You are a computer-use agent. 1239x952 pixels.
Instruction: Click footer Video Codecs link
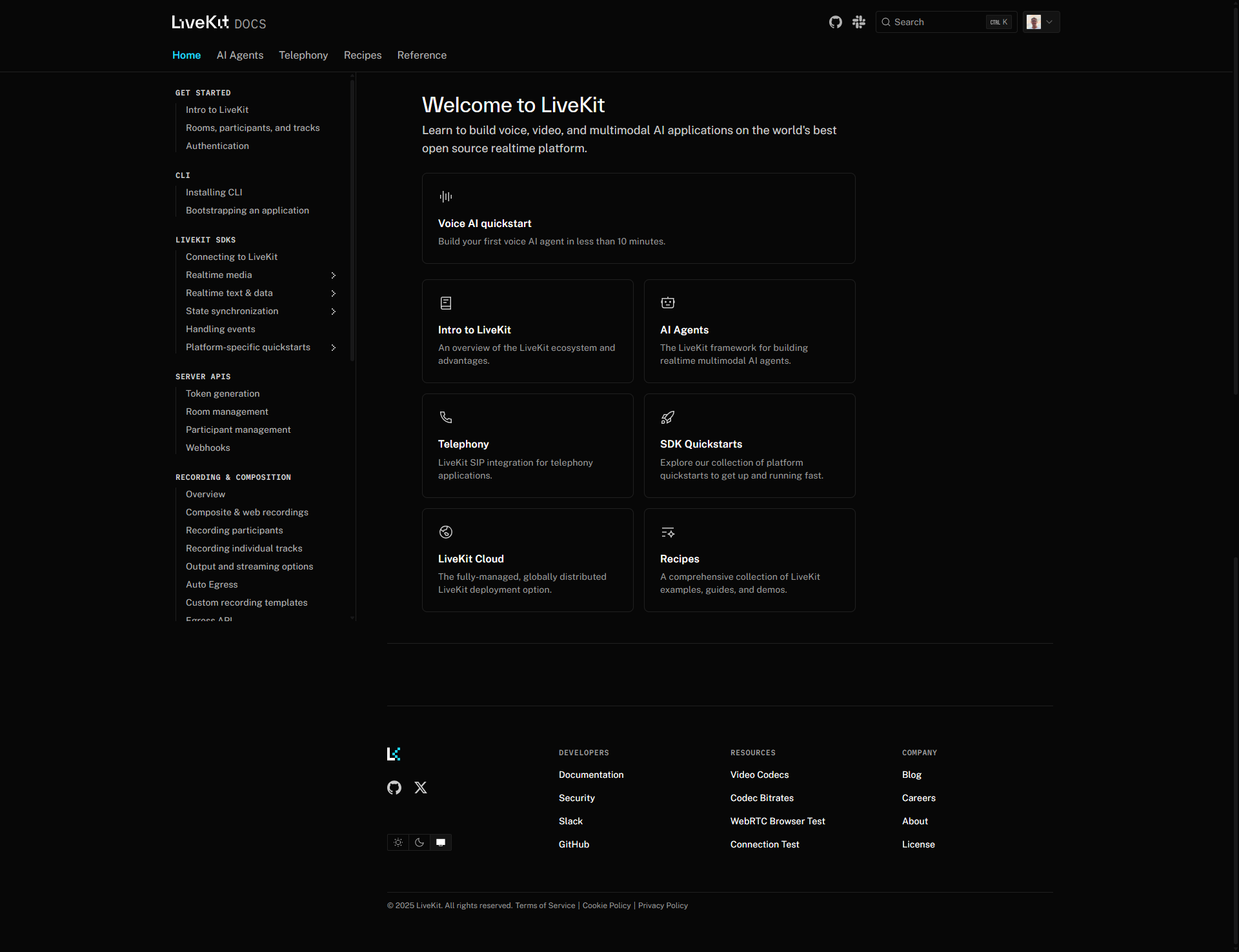click(760, 775)
